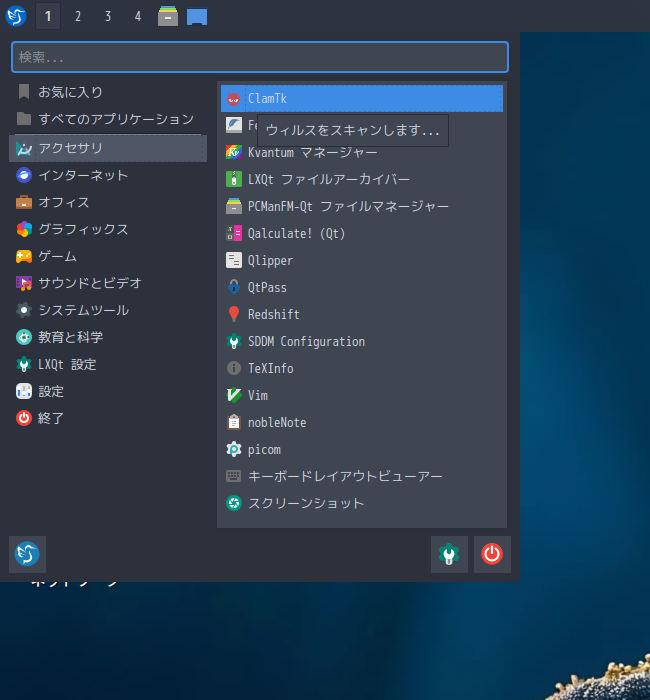Click the search field at top of menu
Screen dimensions: 650x700
(x=260, y=57)
